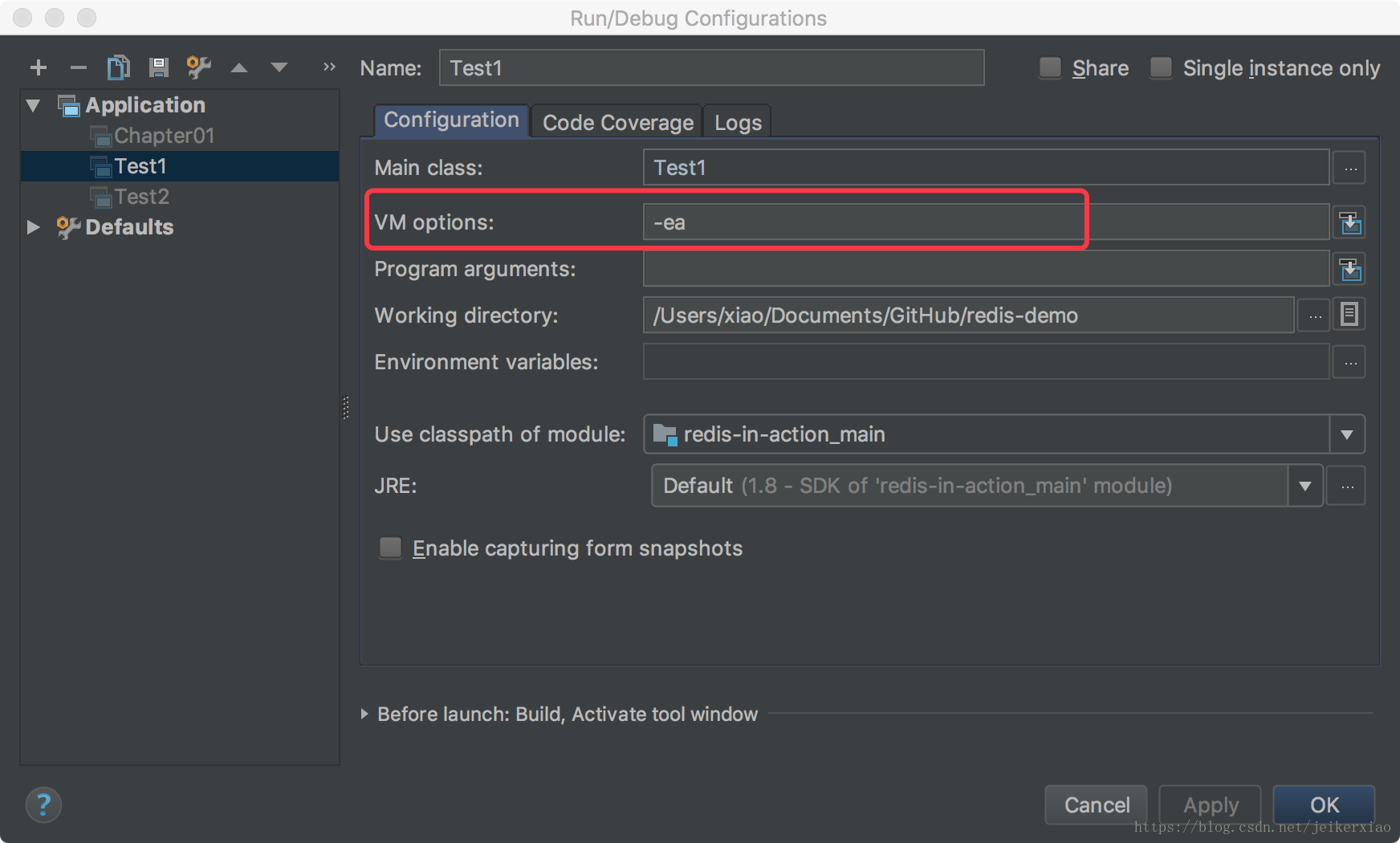This screenshot has width=1400, height=843.
Task: Open Edit Defaults wrench icon
Action: click(x=198, y=67)
